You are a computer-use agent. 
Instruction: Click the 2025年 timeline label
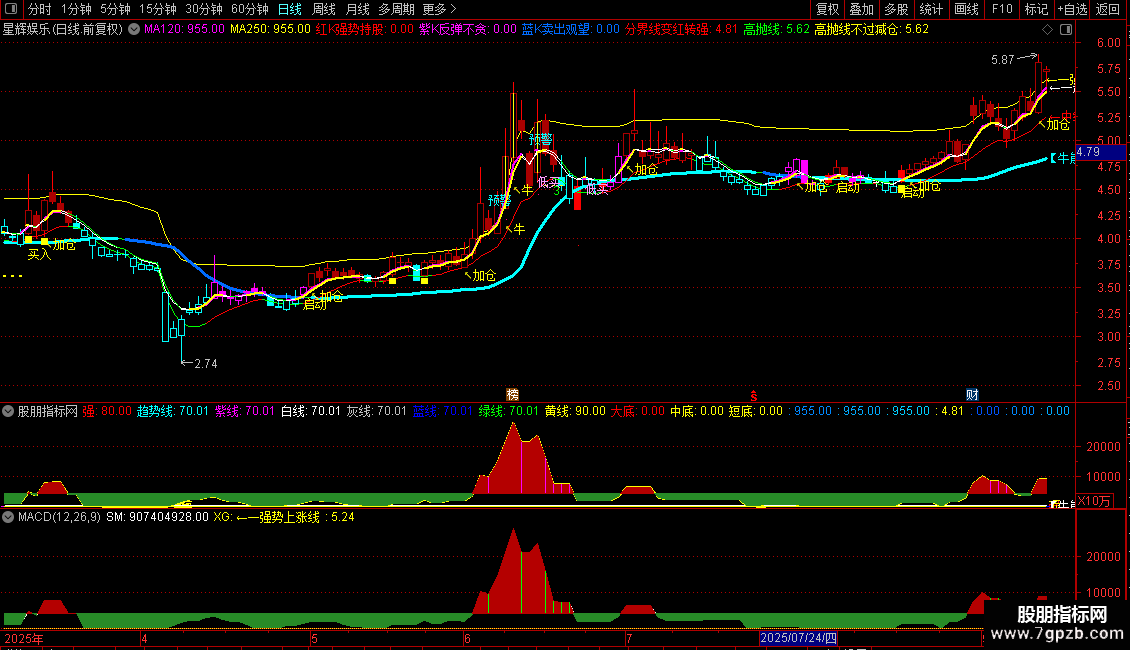point(24,638)
